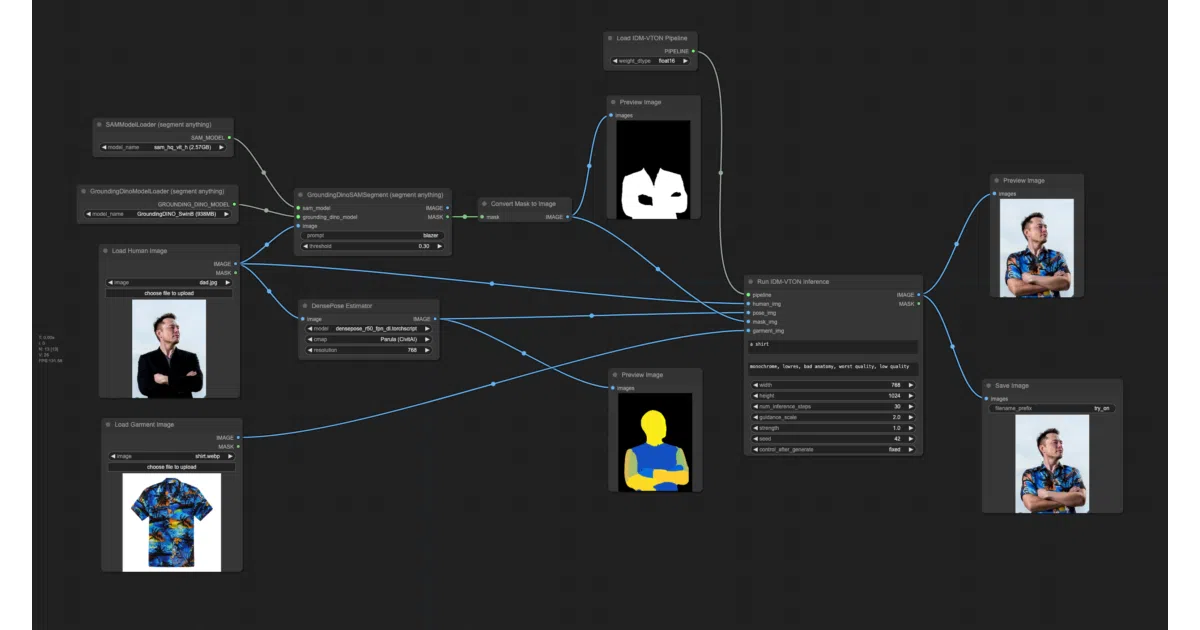This screenshot has height=630, width=1200.
Task: Collapse the SAMModelLoader node via its title dot
Action: point(99,125)
